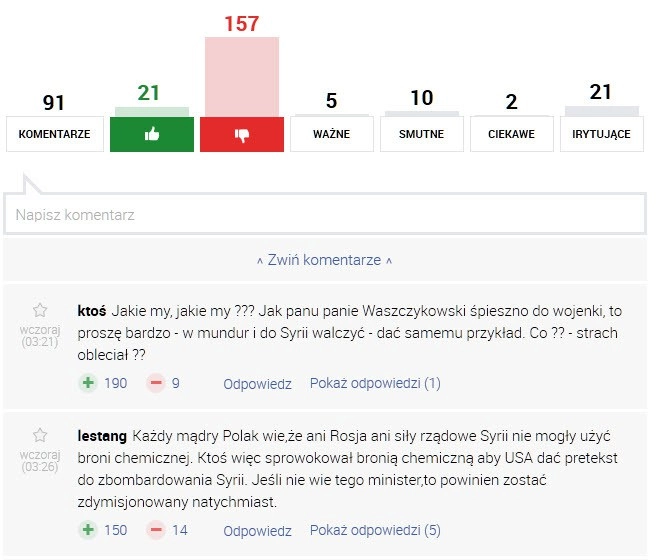Viewport: 662px width, 560px height.
Task: Select the SMUTNE reaction
Action: pyautogui.click(x=422, y=134)
